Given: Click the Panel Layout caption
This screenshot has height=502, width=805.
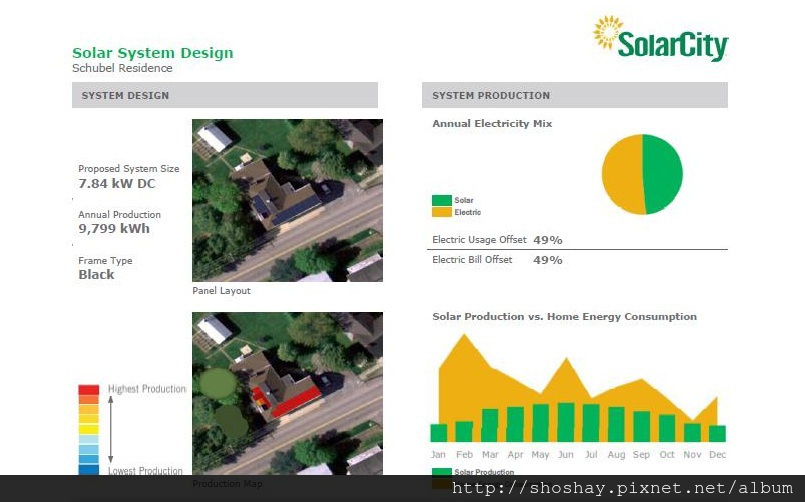Looking at the screenshot, I should pyautogui.click(x=221, y=291).
